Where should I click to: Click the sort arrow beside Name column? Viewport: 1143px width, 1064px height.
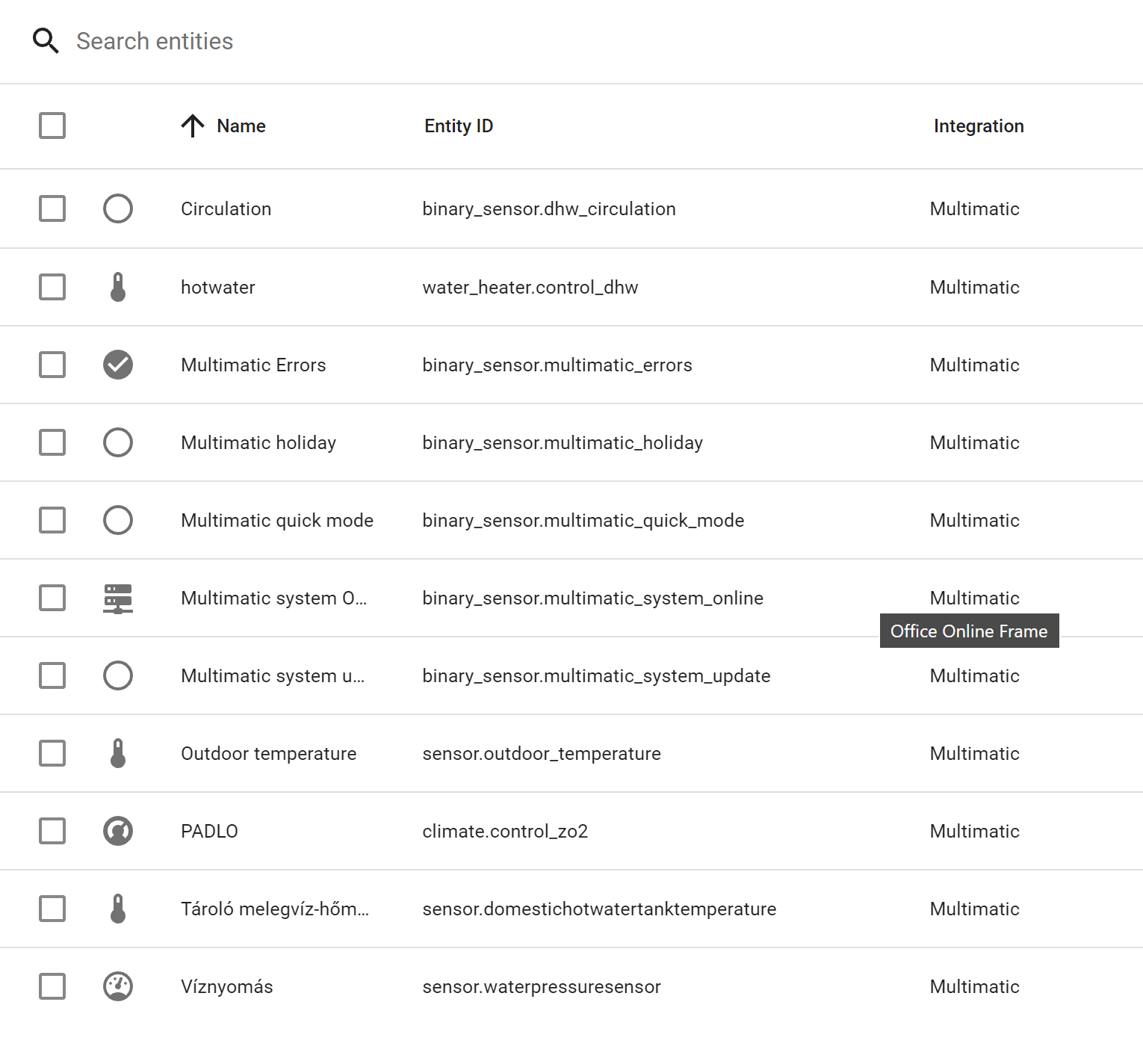coord(193,126)
